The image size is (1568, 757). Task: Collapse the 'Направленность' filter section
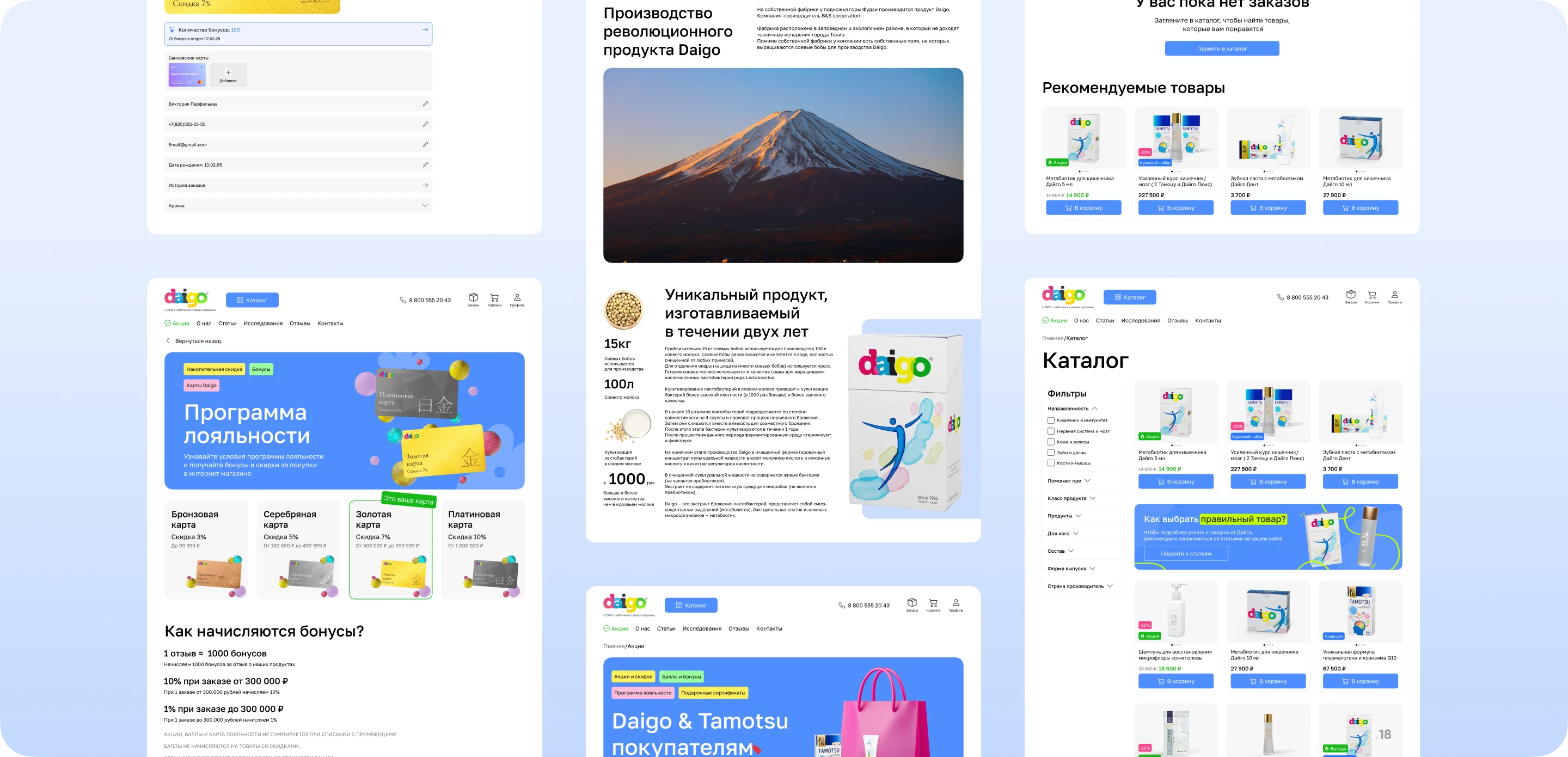(1095, 409)
